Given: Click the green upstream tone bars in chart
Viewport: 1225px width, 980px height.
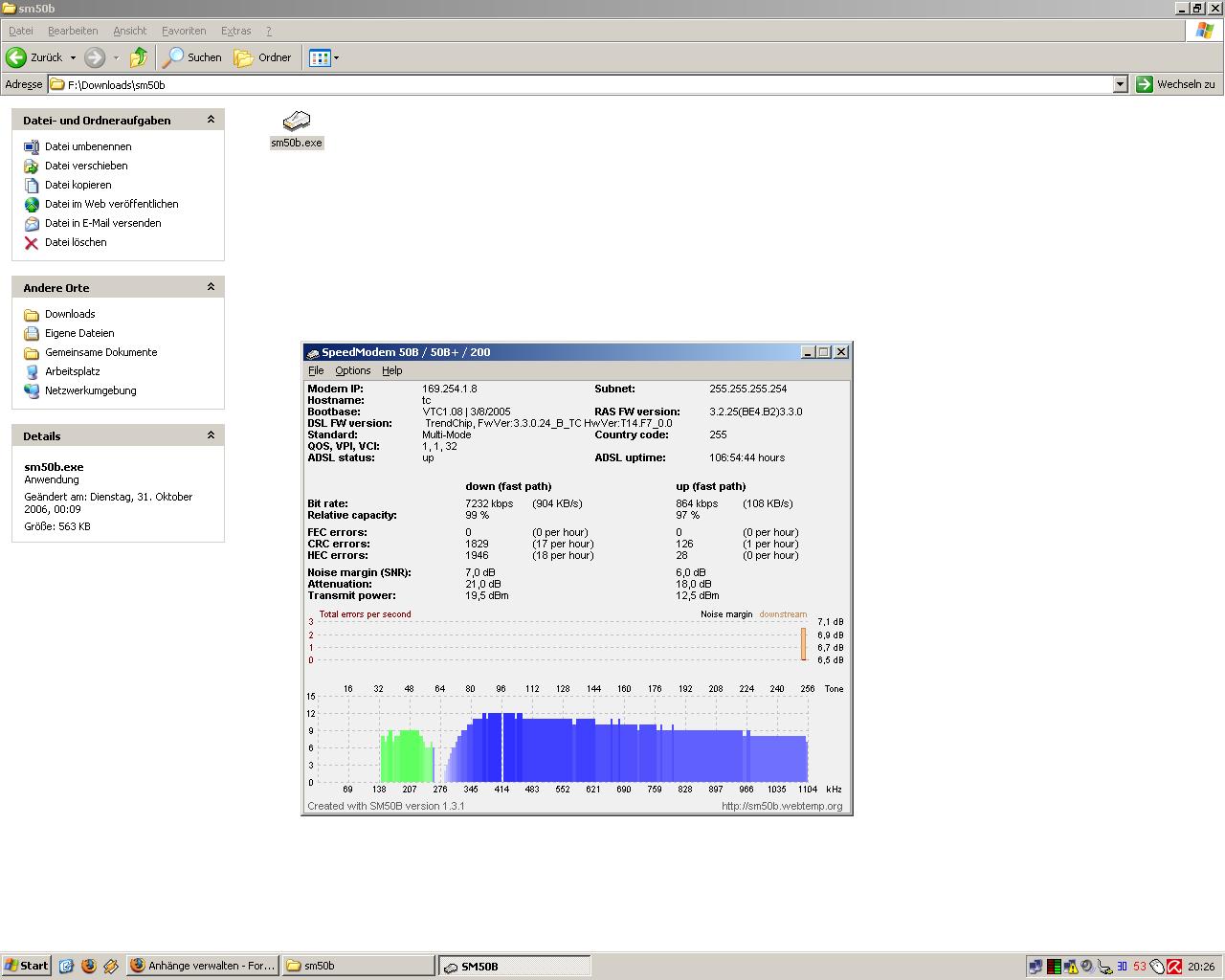Looking at the screenshot, I should pos(407,756).
